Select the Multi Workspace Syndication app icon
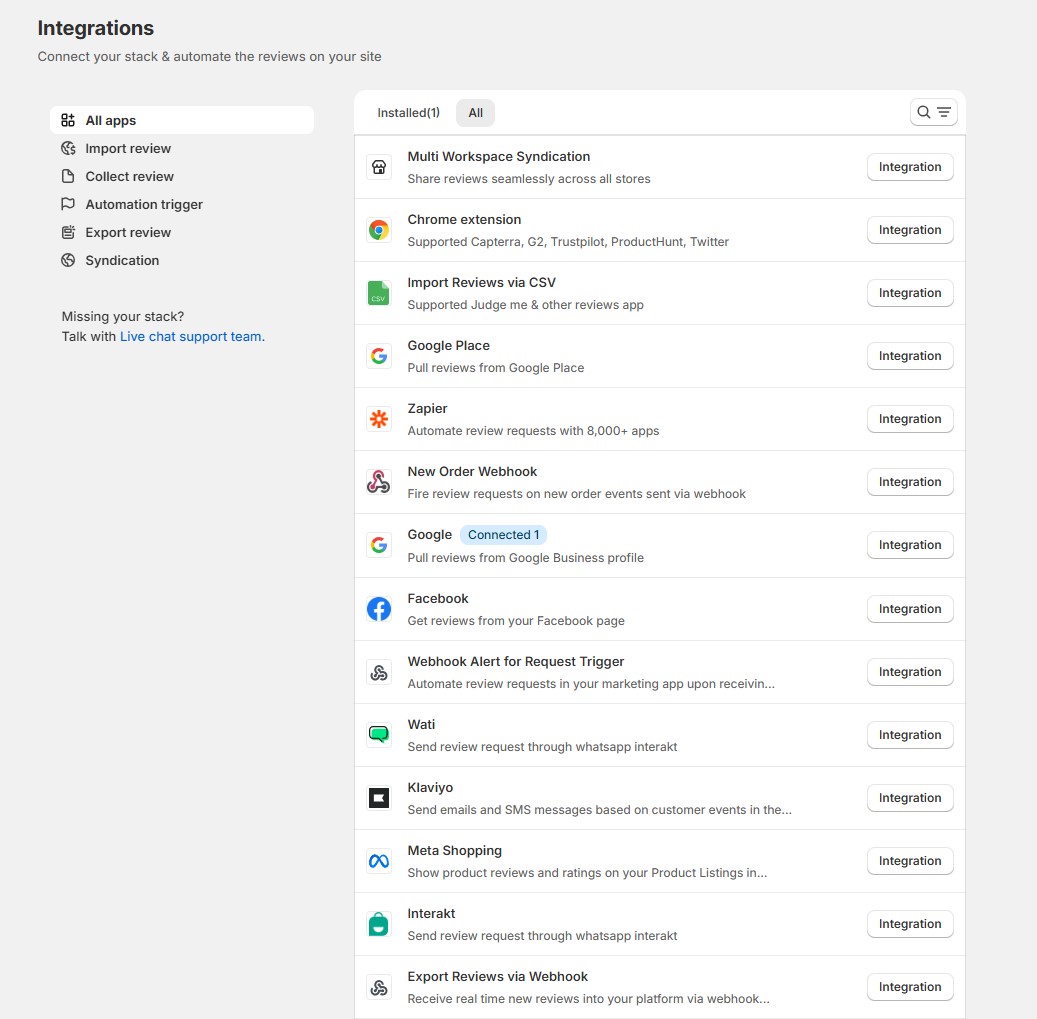 378,167
